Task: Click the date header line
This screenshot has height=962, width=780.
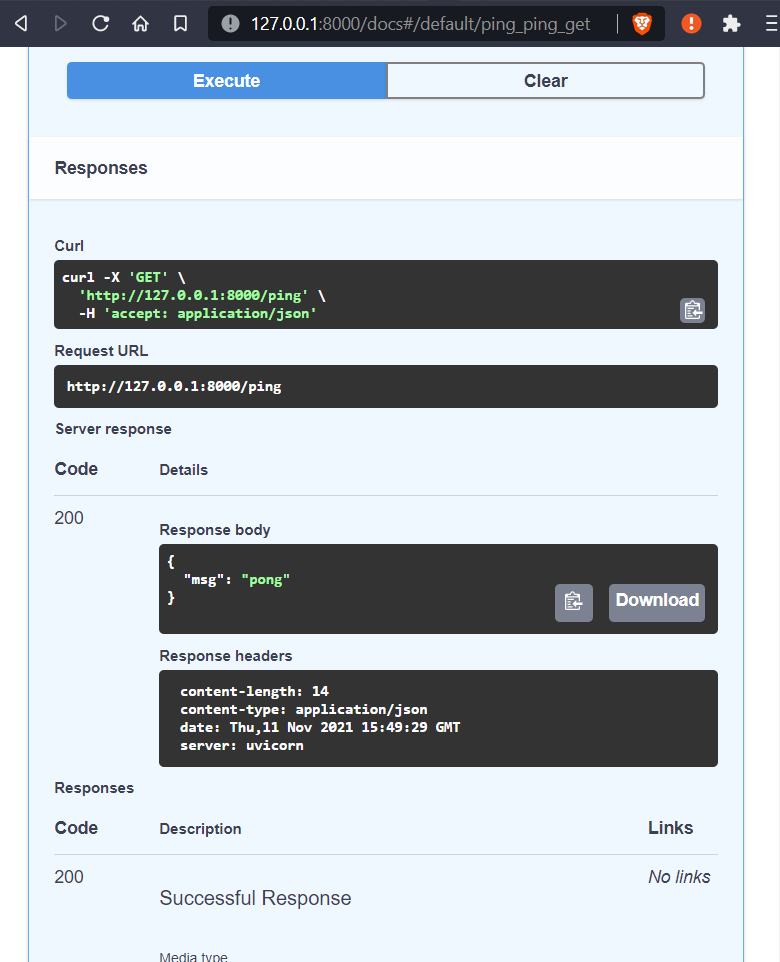Action: click(x=320, y=728)
